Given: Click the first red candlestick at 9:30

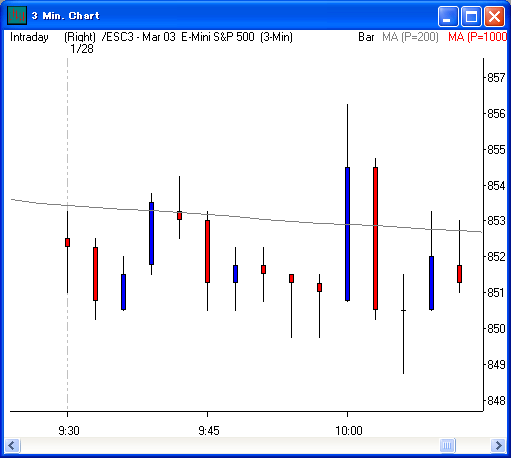Looking at the screenshot, I should [67, 242].
